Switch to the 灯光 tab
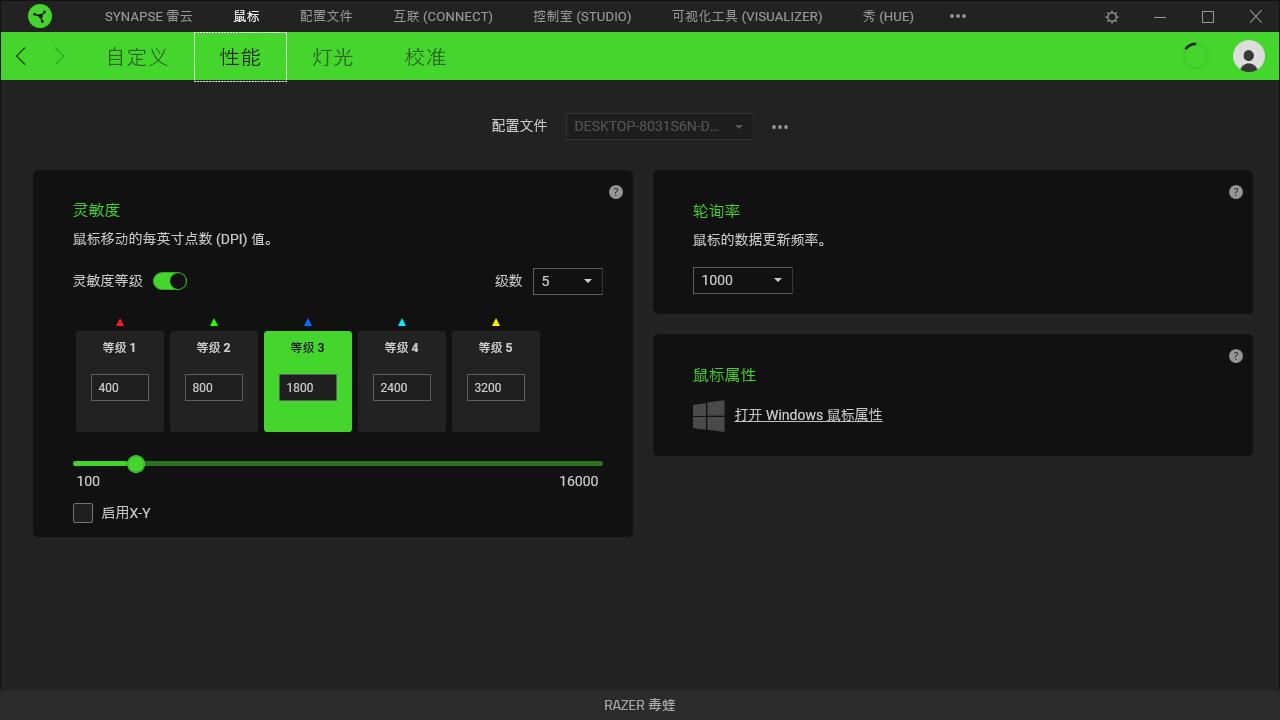This screenshot has width=1280, height=720. [x=331, y=57]
